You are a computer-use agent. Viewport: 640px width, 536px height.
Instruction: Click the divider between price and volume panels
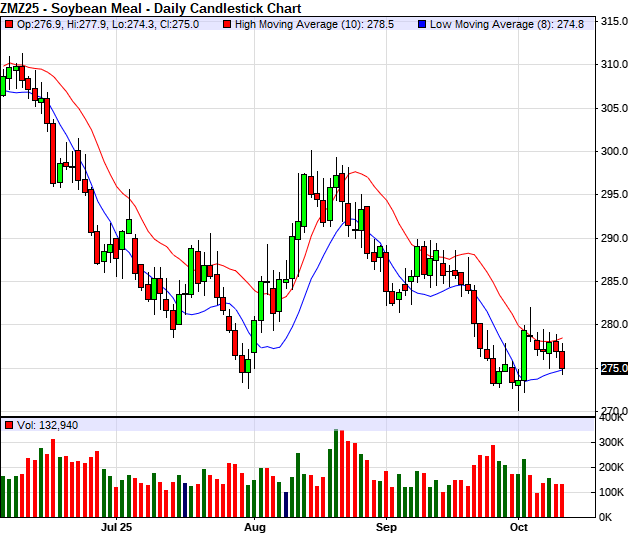point(300,416)
